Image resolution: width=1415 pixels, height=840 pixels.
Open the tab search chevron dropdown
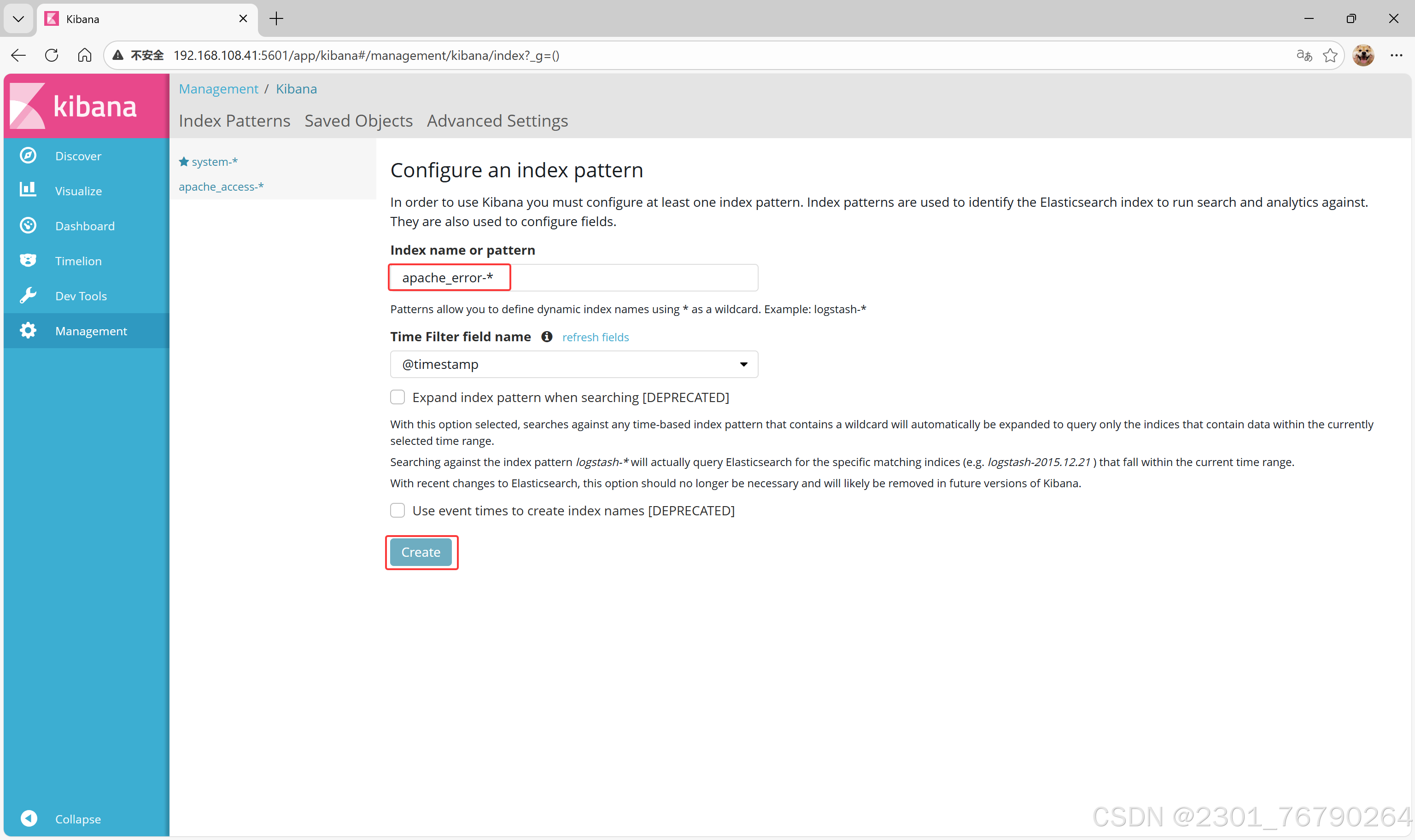tap(18, 19)
